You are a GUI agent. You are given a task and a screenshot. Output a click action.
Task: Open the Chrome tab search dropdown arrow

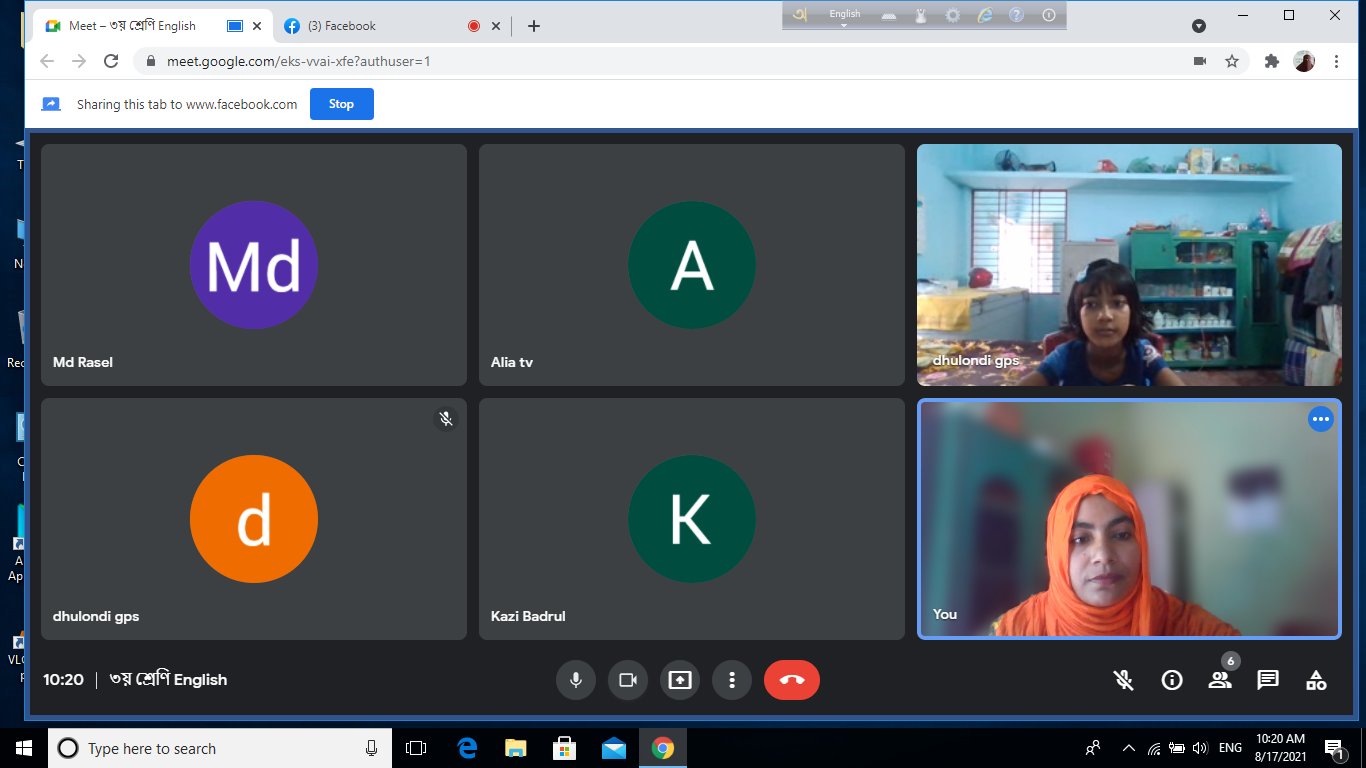[x=1199, y=26]
